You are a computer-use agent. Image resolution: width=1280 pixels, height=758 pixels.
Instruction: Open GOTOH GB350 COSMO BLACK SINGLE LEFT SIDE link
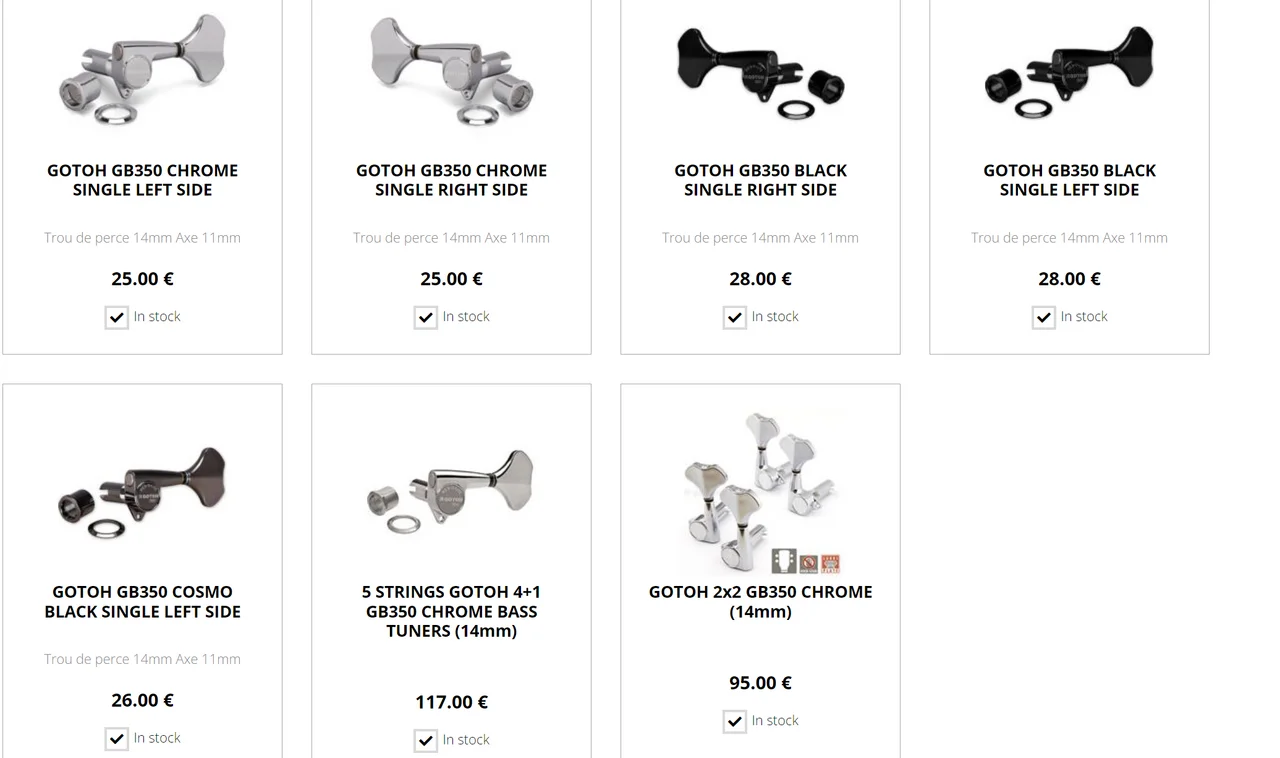pos(142,602)
